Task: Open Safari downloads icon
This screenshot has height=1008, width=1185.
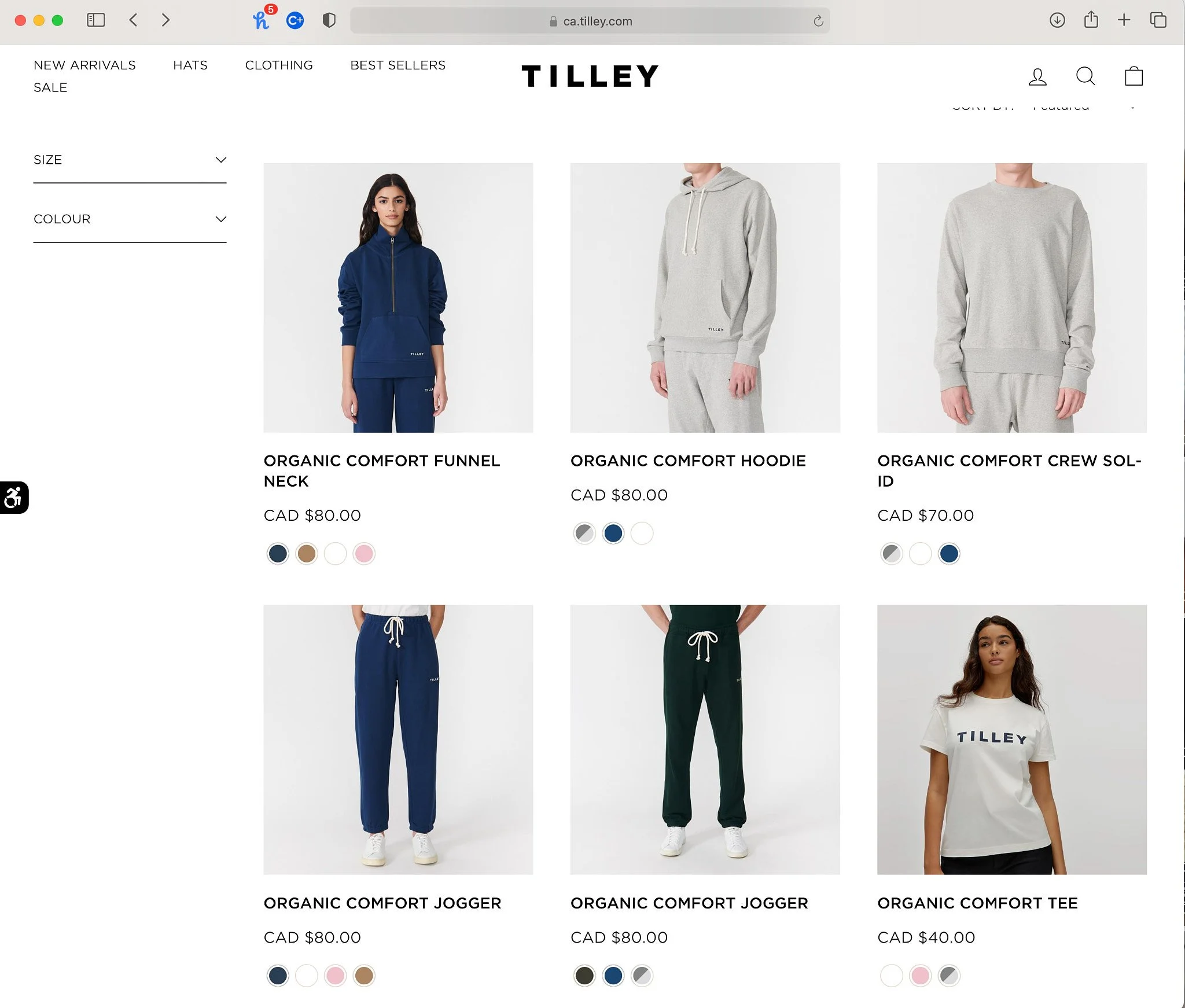Action: pos(1057,20)
